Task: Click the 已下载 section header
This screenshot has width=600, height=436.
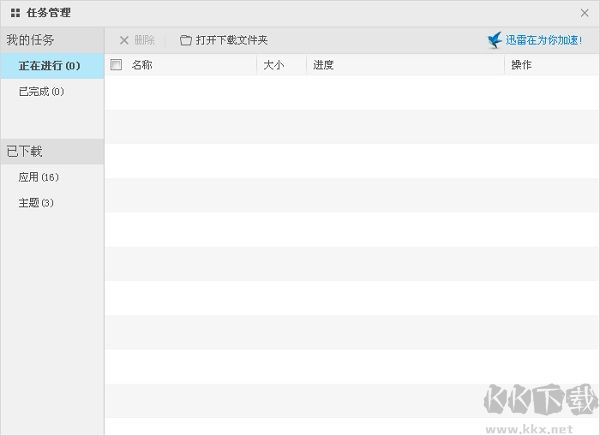Action: pos(52,151)
